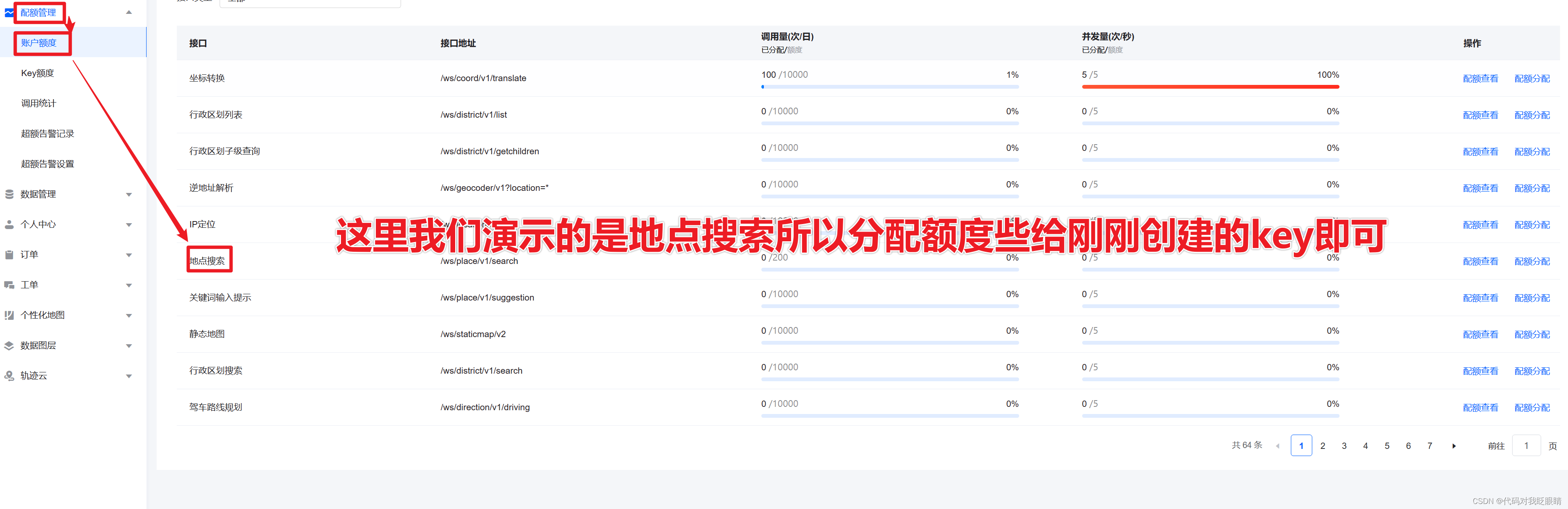The width and height of the screenshot is (1568, 509).
Task: Click 配额查看 for 逆地址解析 row
Action: (1480, 188)
